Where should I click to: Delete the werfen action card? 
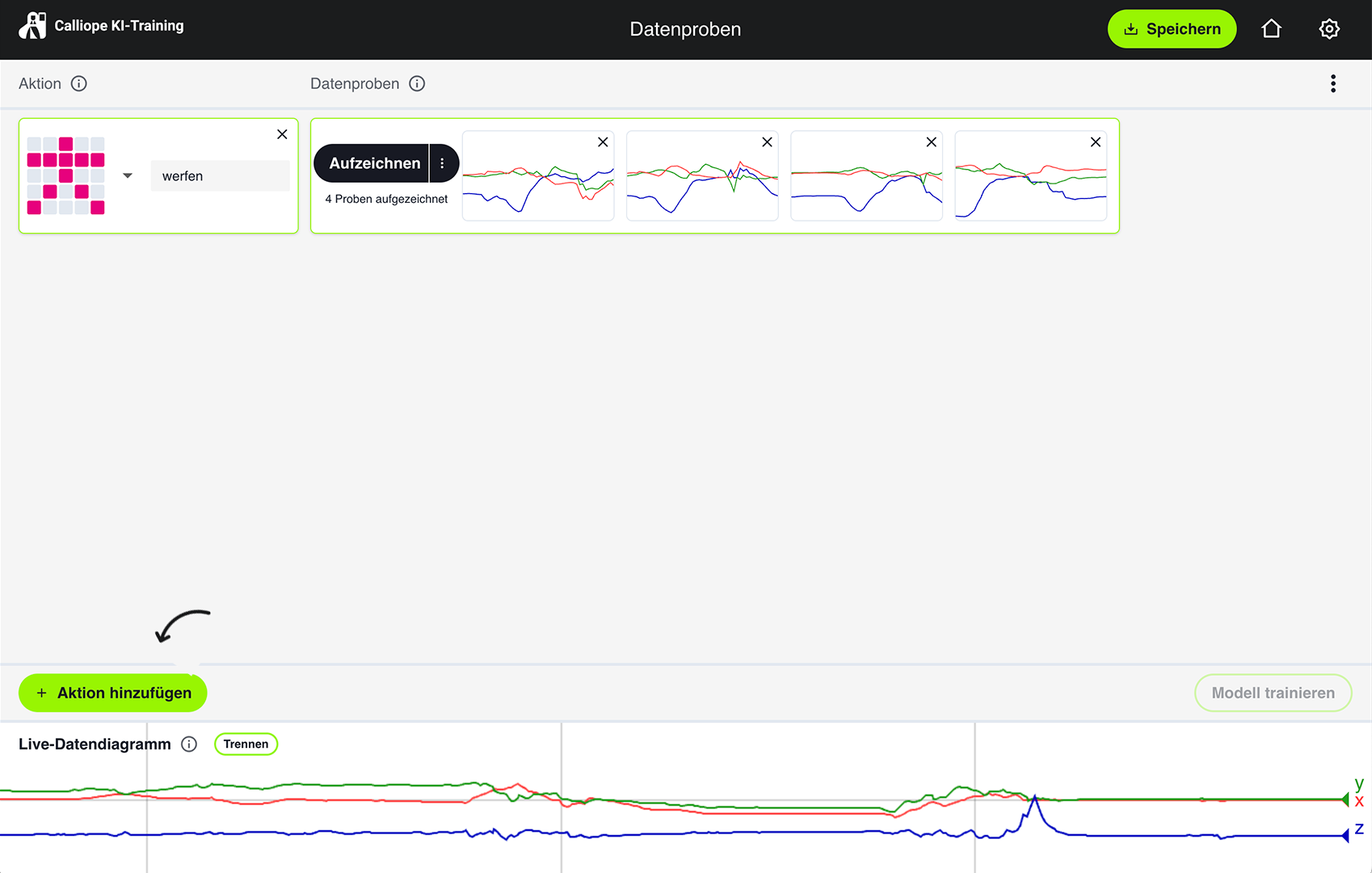click(x=282, y=134)
